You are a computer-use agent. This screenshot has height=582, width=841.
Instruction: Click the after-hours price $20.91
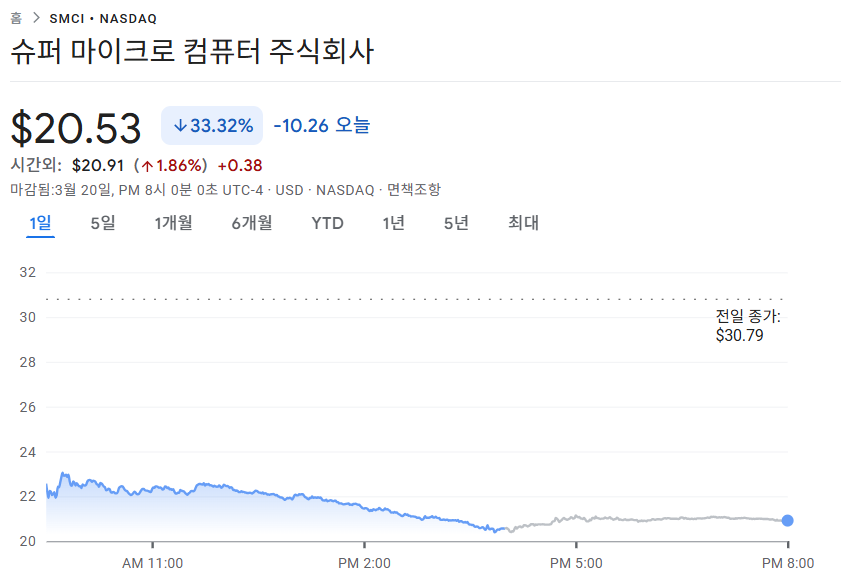click(97, 166)
